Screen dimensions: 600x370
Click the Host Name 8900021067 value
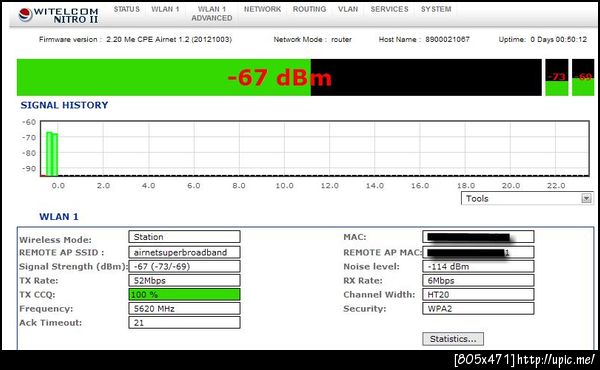447,39
